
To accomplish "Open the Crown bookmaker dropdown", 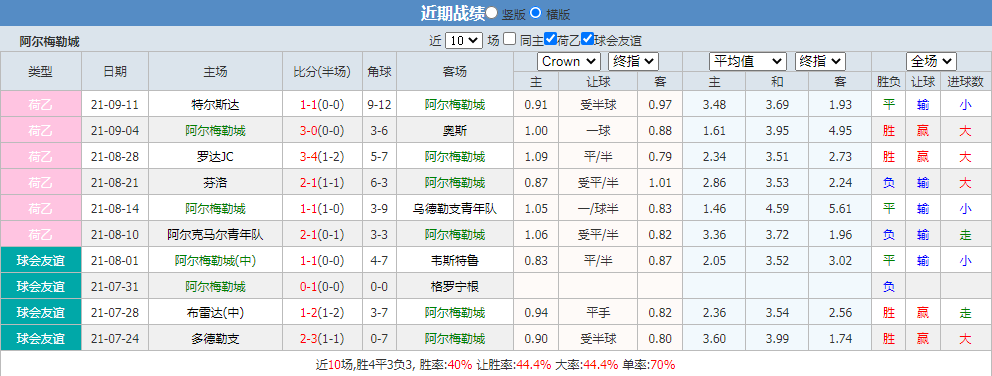I will click(x=569, y=61).
